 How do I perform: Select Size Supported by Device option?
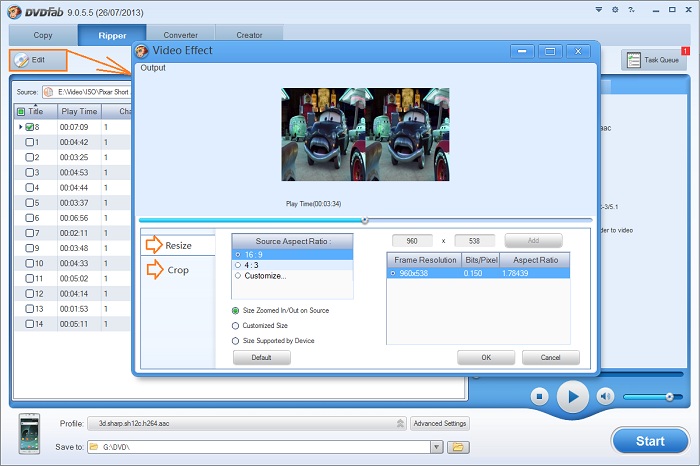(x=273, y=341)
